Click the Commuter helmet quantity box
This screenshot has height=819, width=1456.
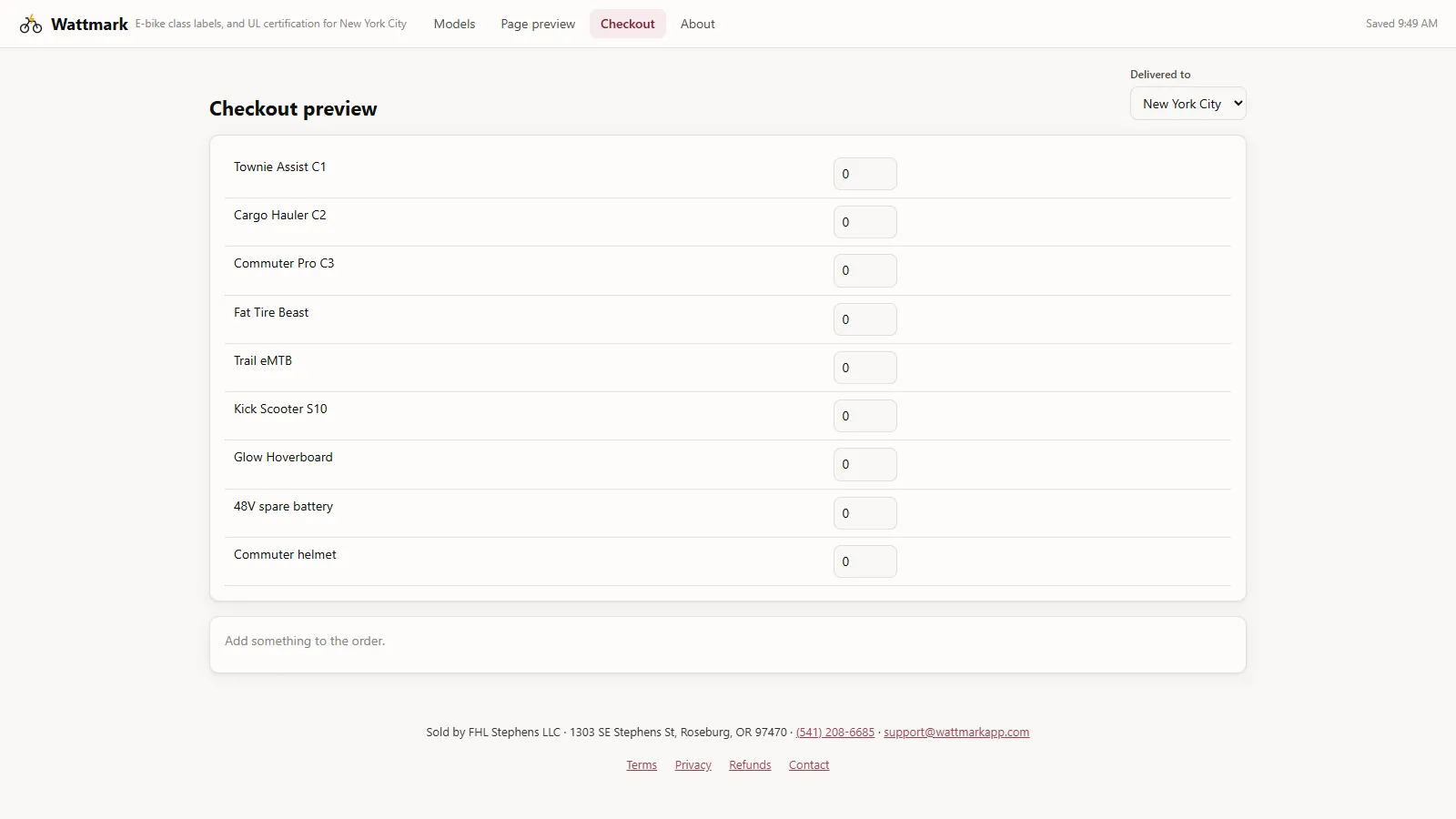tap(865, 561)
